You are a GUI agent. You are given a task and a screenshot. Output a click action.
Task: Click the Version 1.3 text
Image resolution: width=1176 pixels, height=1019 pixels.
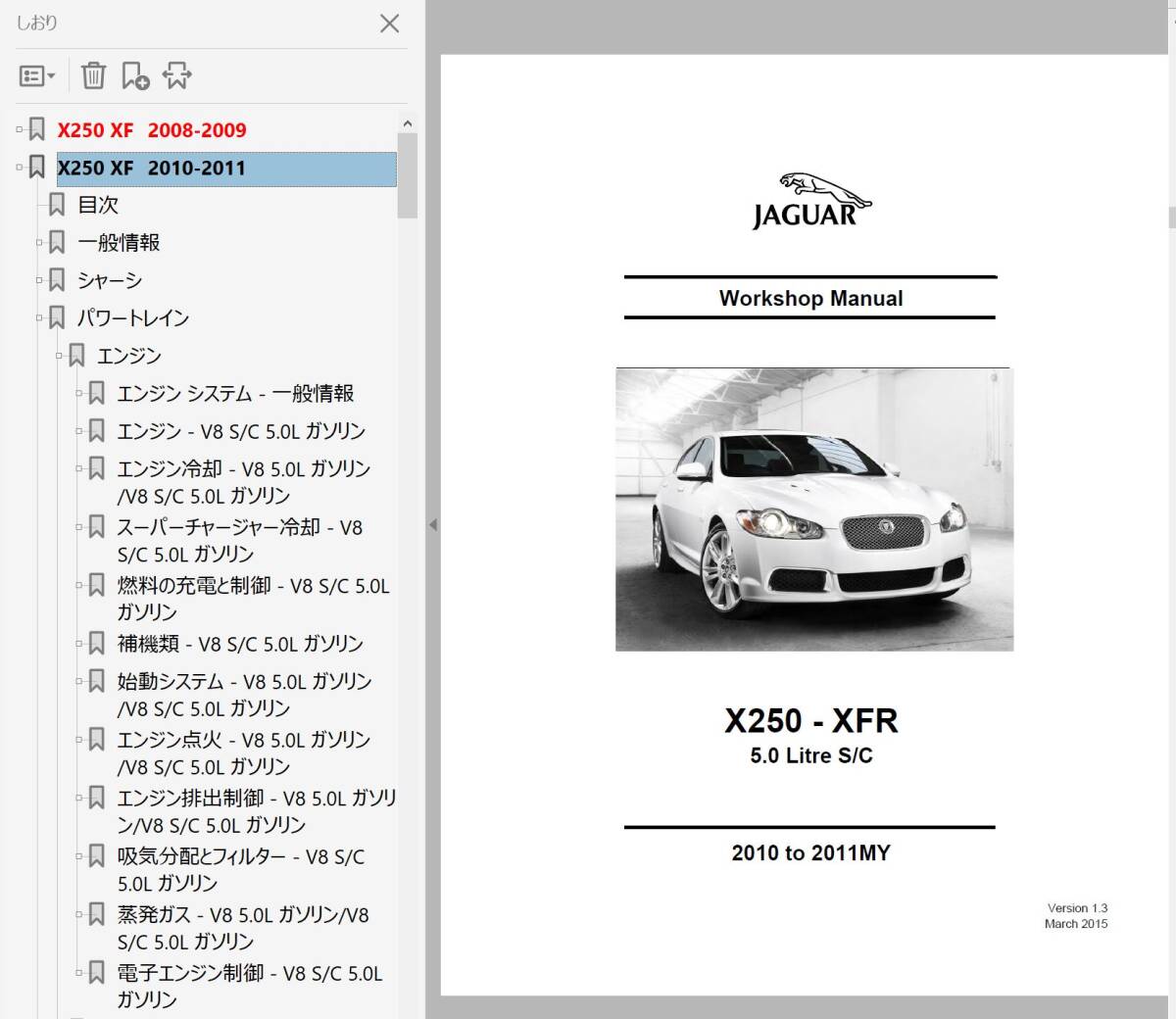coord(1077,908)
